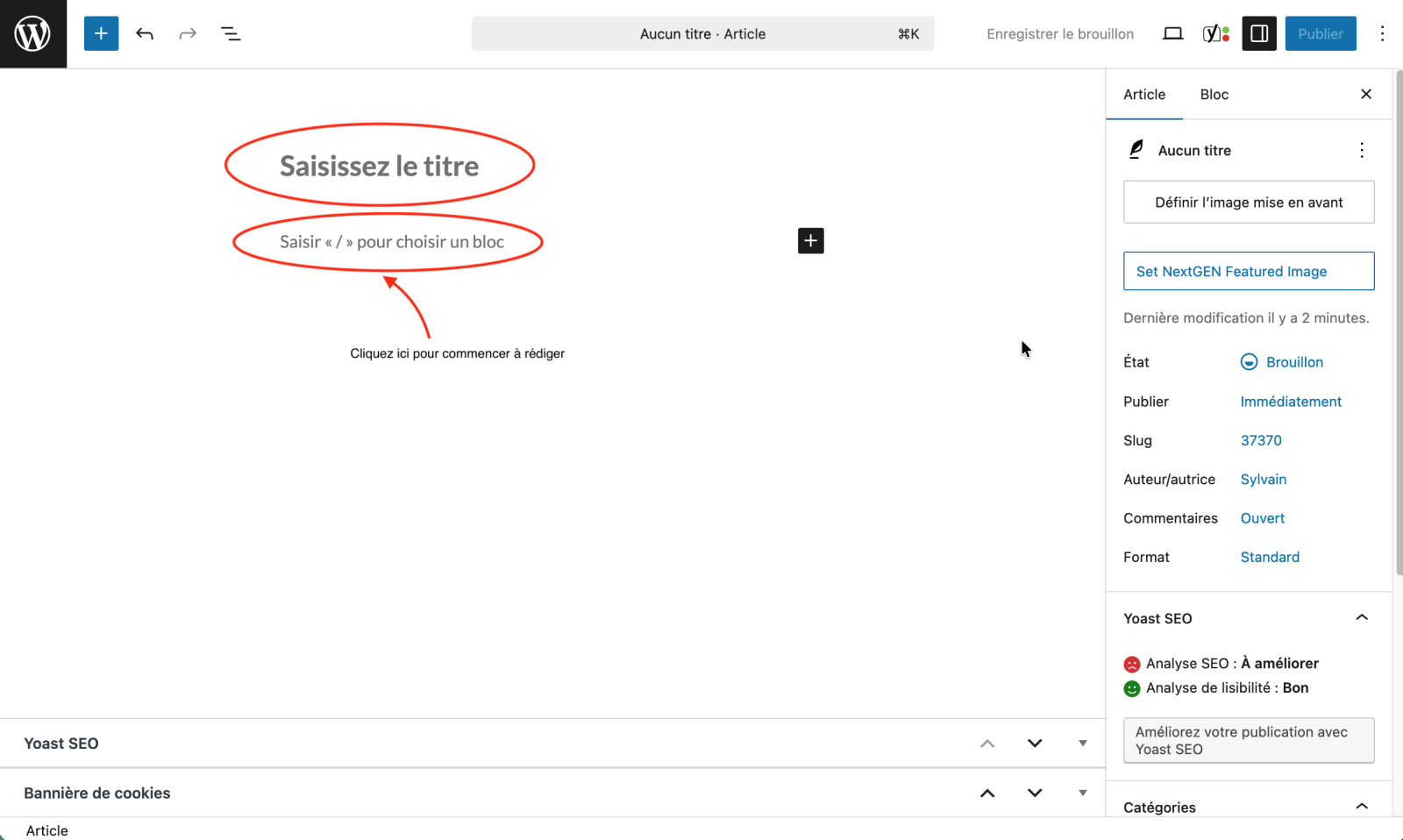Select the Article tab
The image size is (1403, 840).
(1144, 95)
